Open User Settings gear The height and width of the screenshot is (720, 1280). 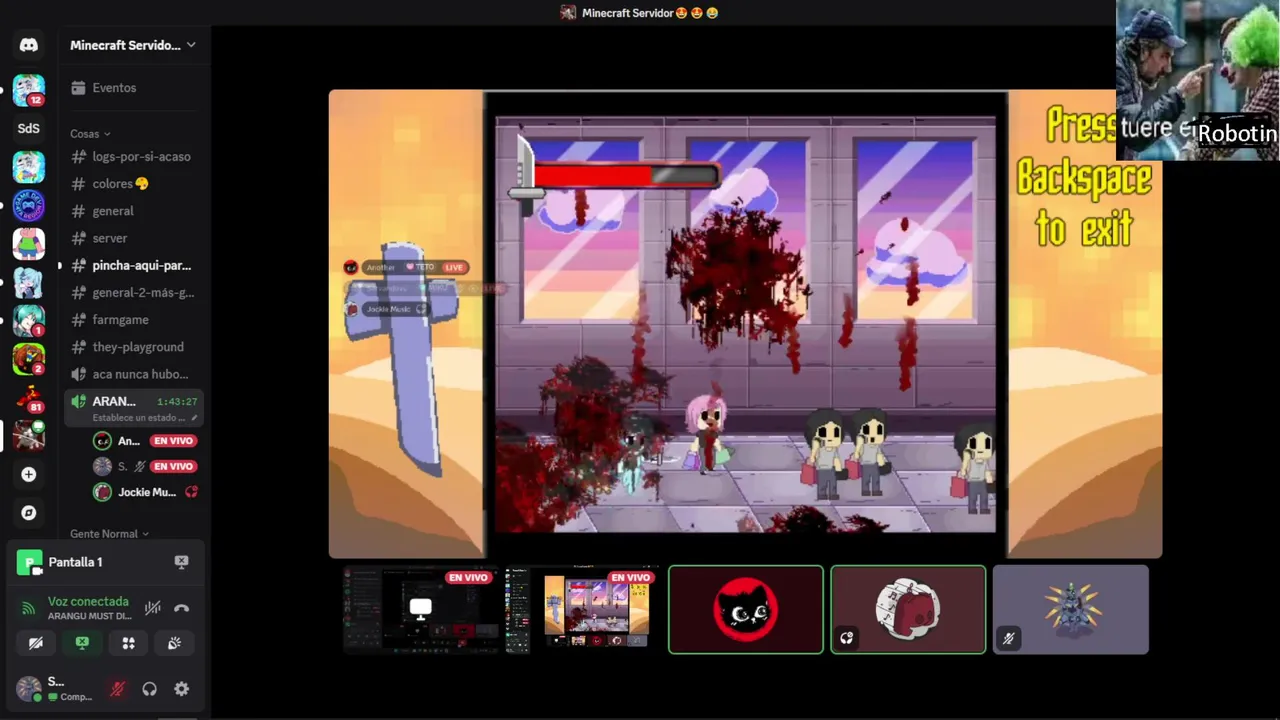click(x=181, y=689)
